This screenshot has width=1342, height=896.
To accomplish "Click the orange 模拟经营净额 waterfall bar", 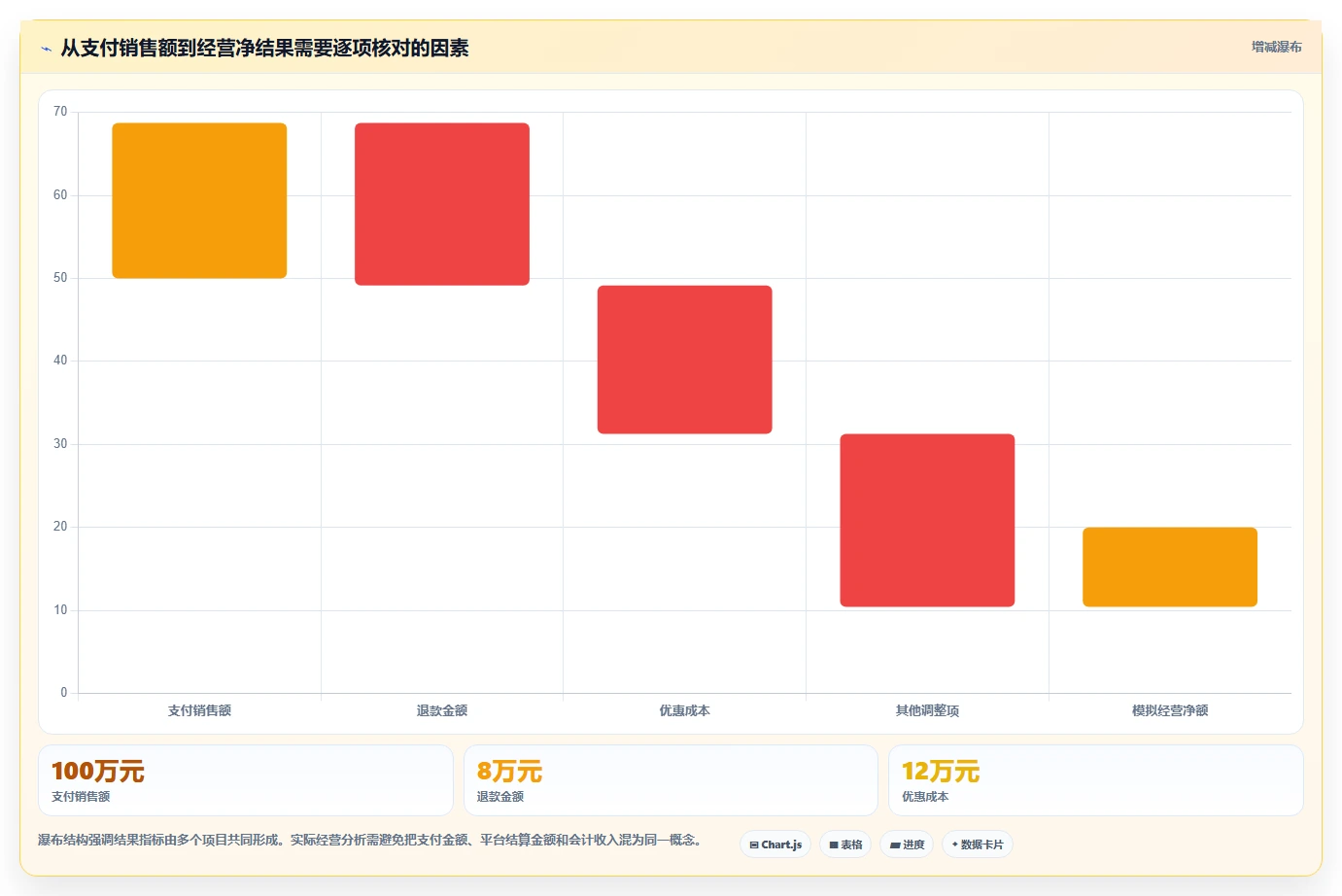I will pos(1170,567).
